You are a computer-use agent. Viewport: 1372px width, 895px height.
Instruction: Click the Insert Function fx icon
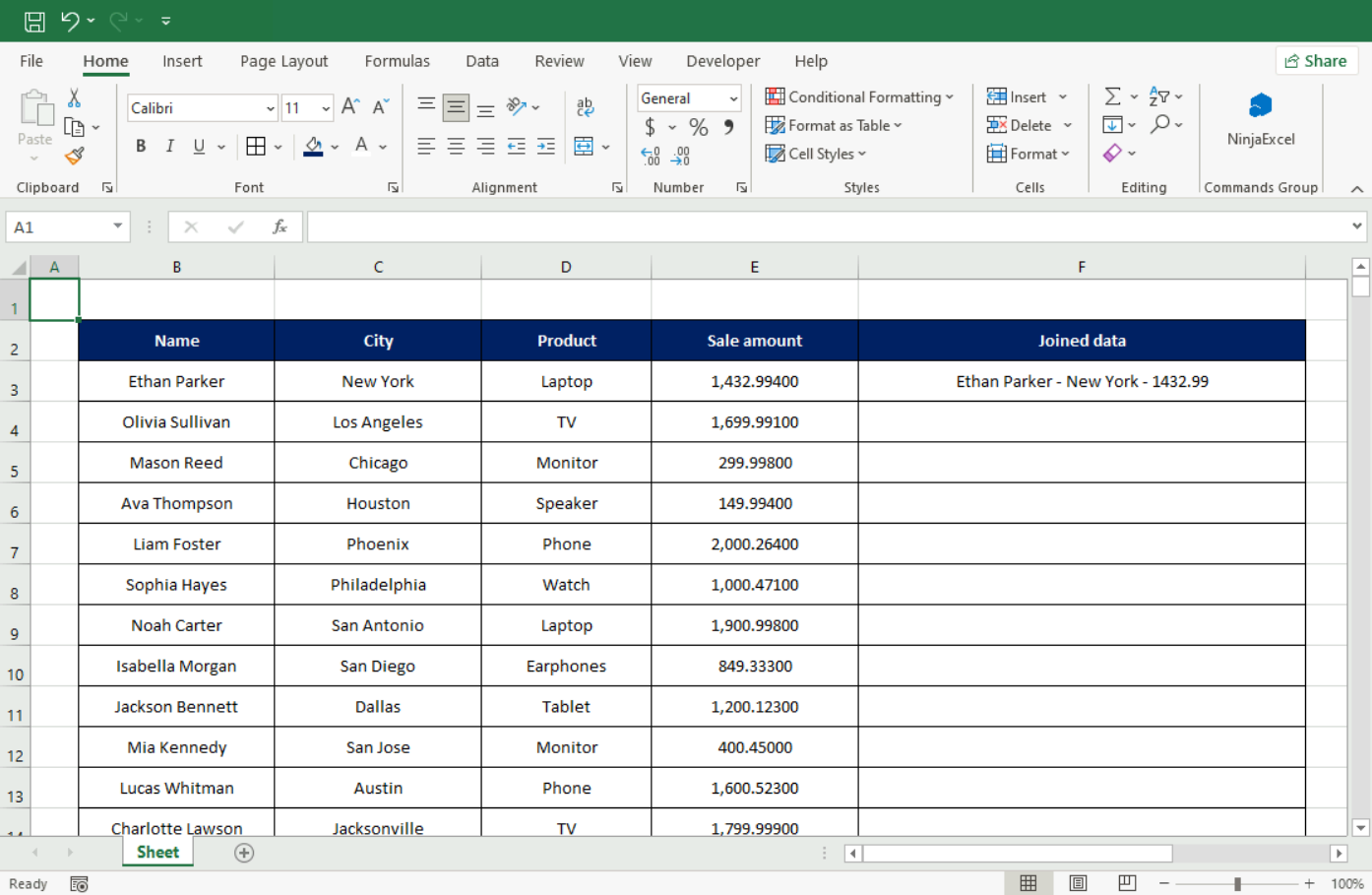click(x=280, y=226)
